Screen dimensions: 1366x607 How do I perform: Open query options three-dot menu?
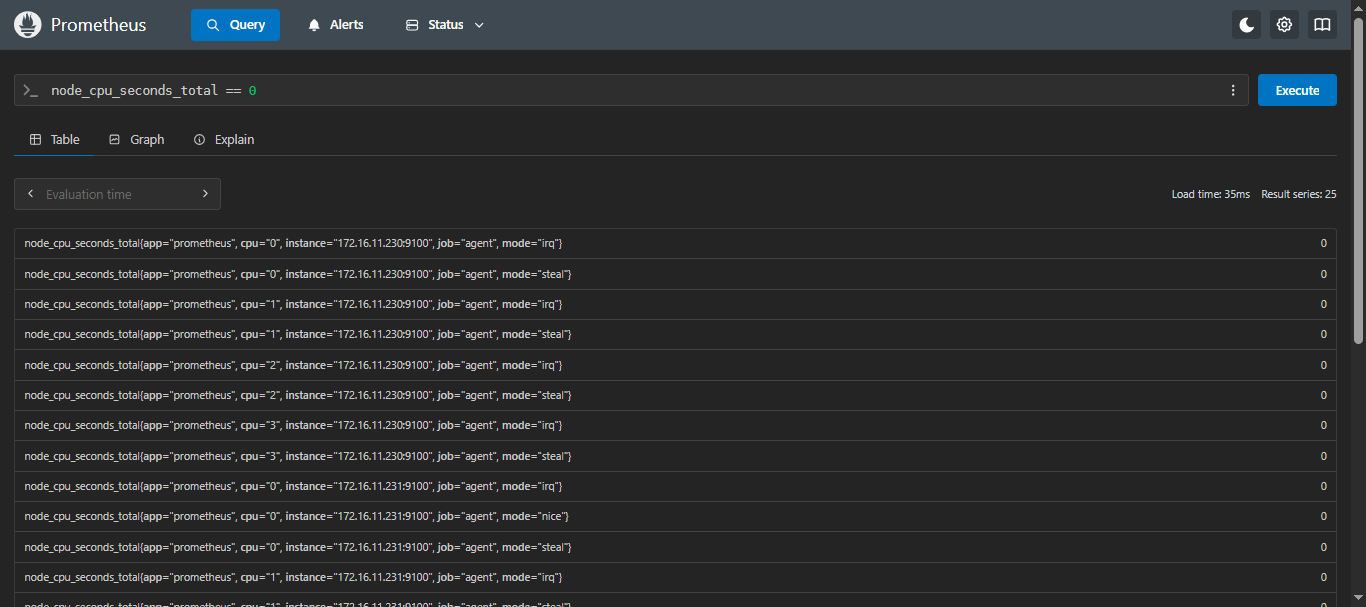pos(1233,90)
